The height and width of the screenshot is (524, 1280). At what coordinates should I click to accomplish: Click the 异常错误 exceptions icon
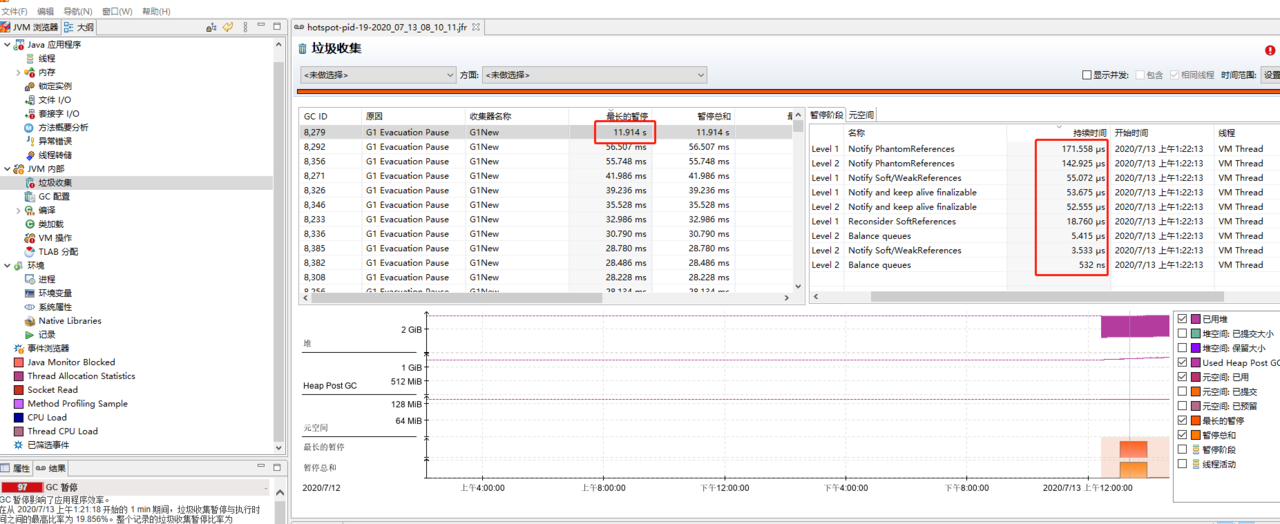(29, 141)
